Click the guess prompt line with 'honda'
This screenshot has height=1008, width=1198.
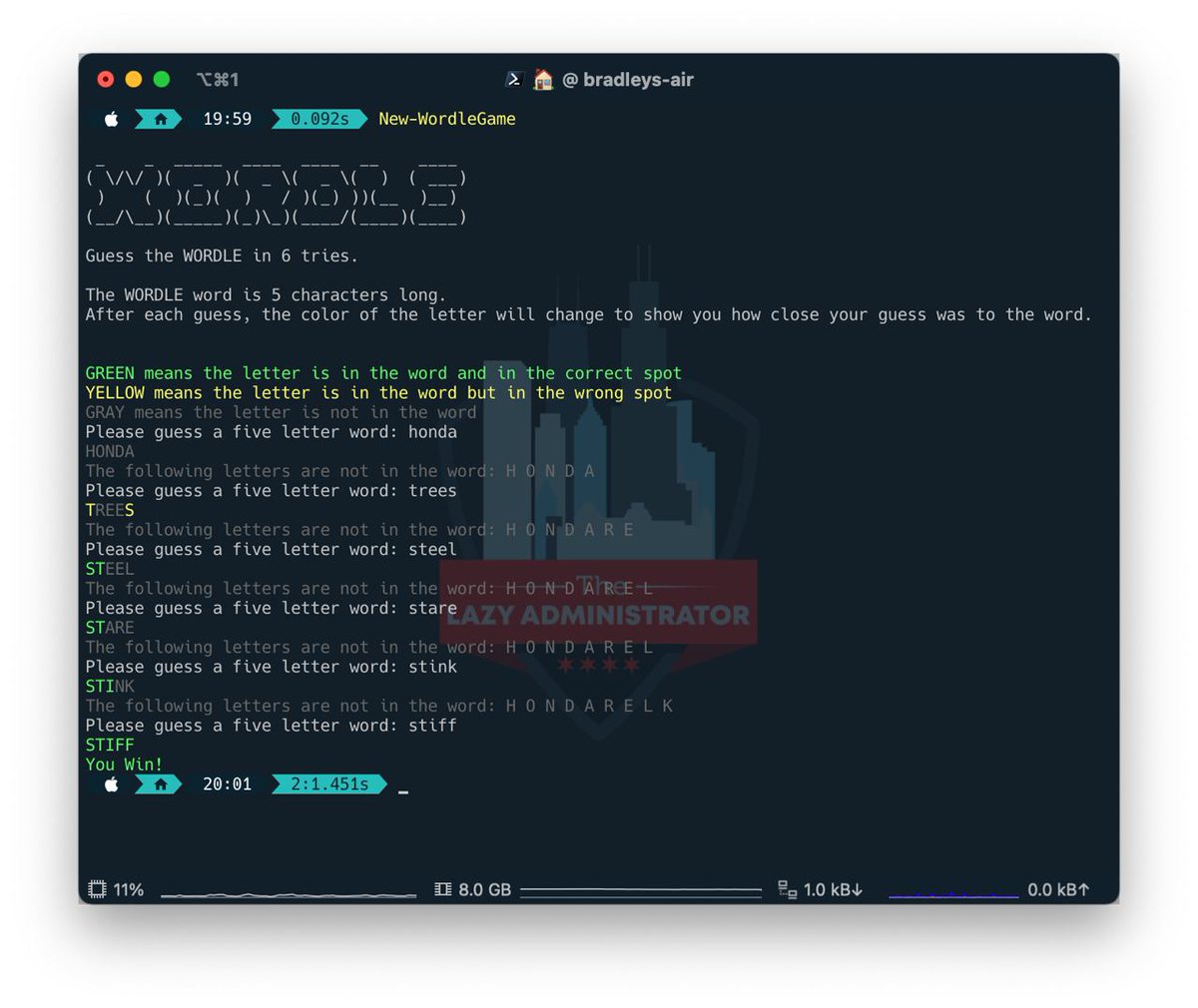pyautogui.click(x=272, y=432)
